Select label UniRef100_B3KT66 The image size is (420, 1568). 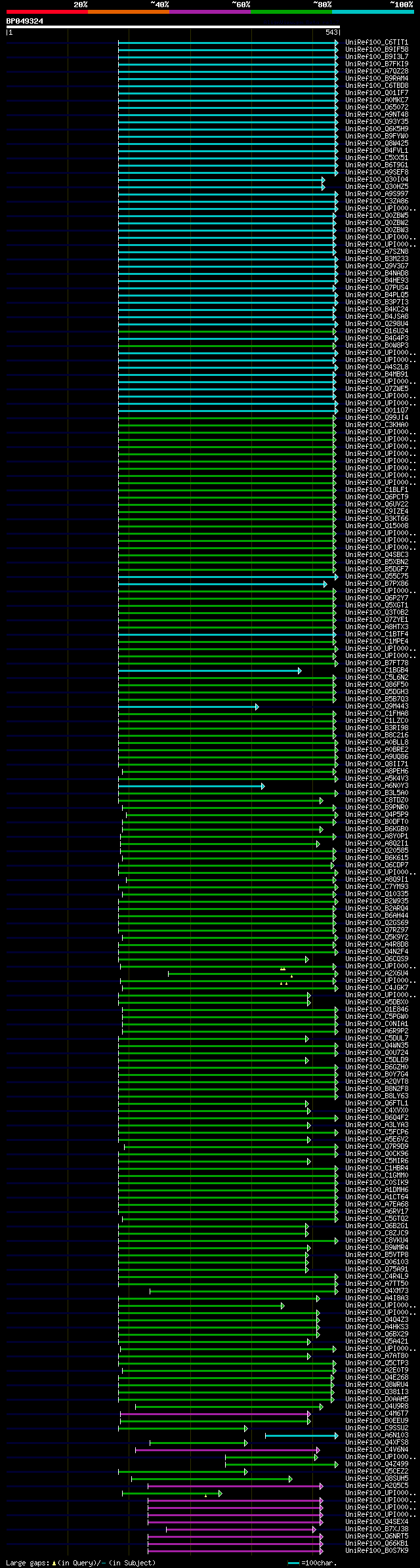pos(377,518)
